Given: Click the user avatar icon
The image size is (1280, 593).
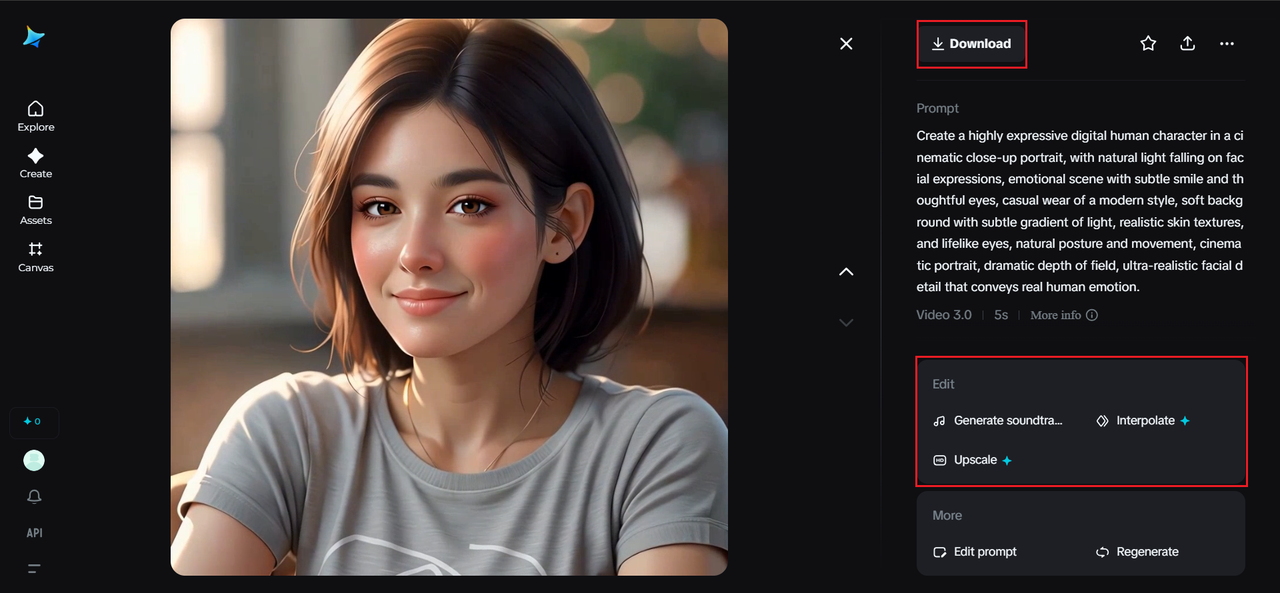Looking at the screenshot, I should coord(34,460).
